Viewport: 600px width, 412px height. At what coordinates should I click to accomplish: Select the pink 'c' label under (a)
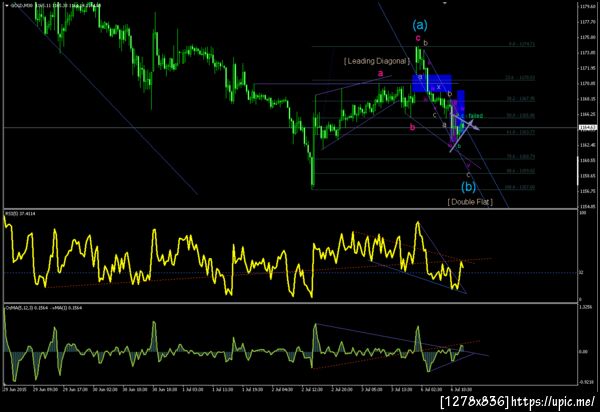(x=418, y=38)
